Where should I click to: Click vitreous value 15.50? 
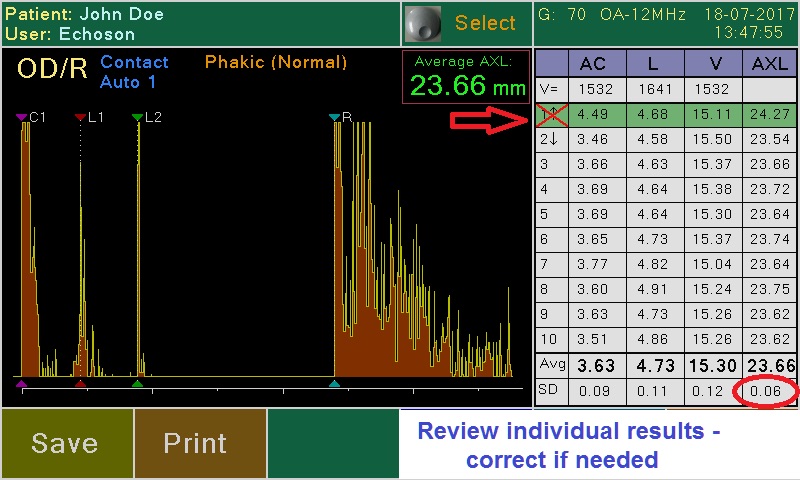[x=713, y=139]
